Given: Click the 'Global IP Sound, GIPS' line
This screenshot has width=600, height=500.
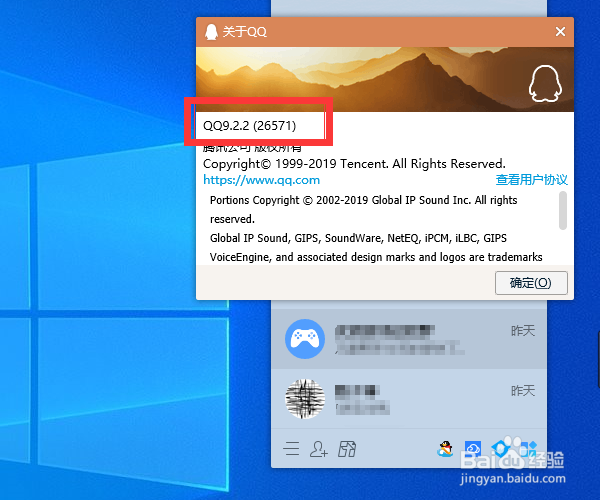Looking at the screenshot, I should coord(358,238).
